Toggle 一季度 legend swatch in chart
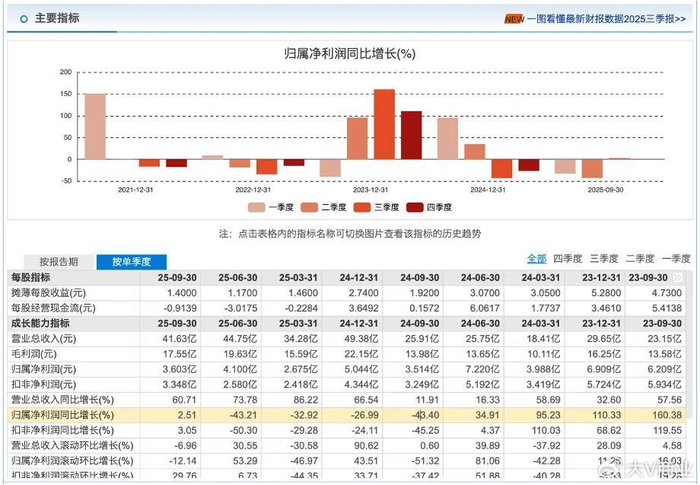700x485 pixels. pyautogui.click(x=256, y=207)
